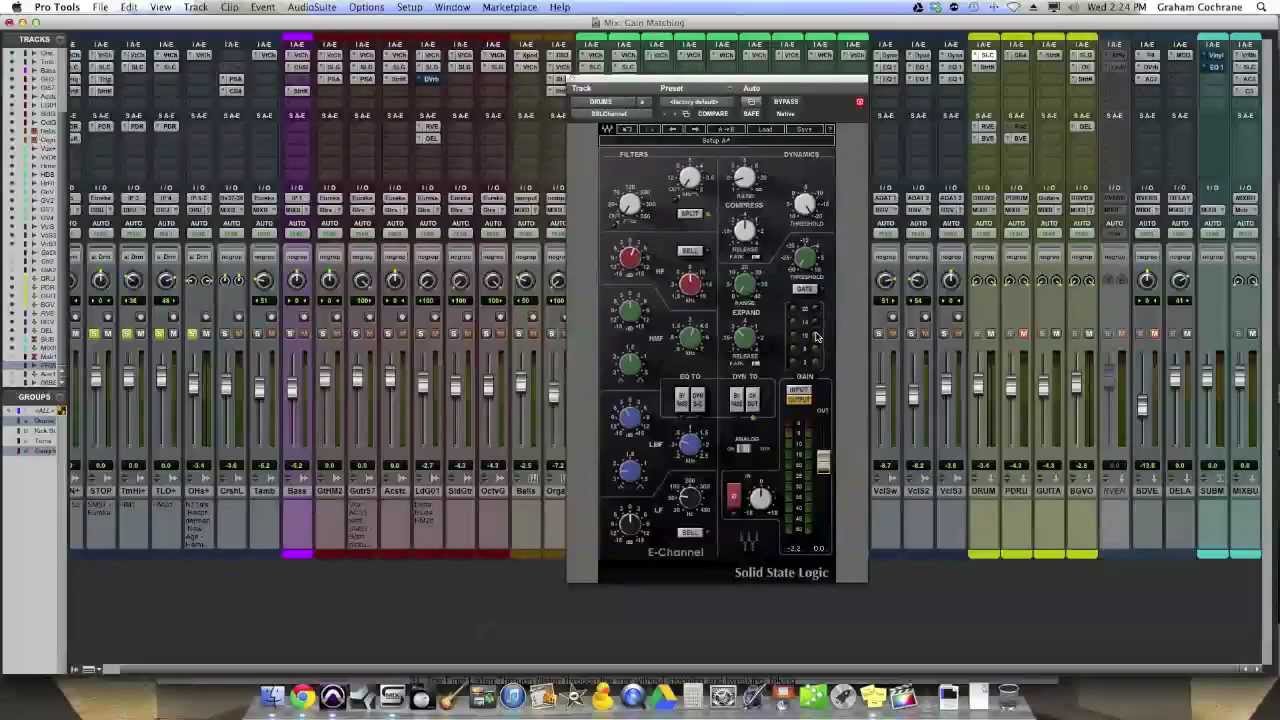Open the Preset section menu arrow
This screenshot has height=720, width=1280.
click(x=730, y=88)
